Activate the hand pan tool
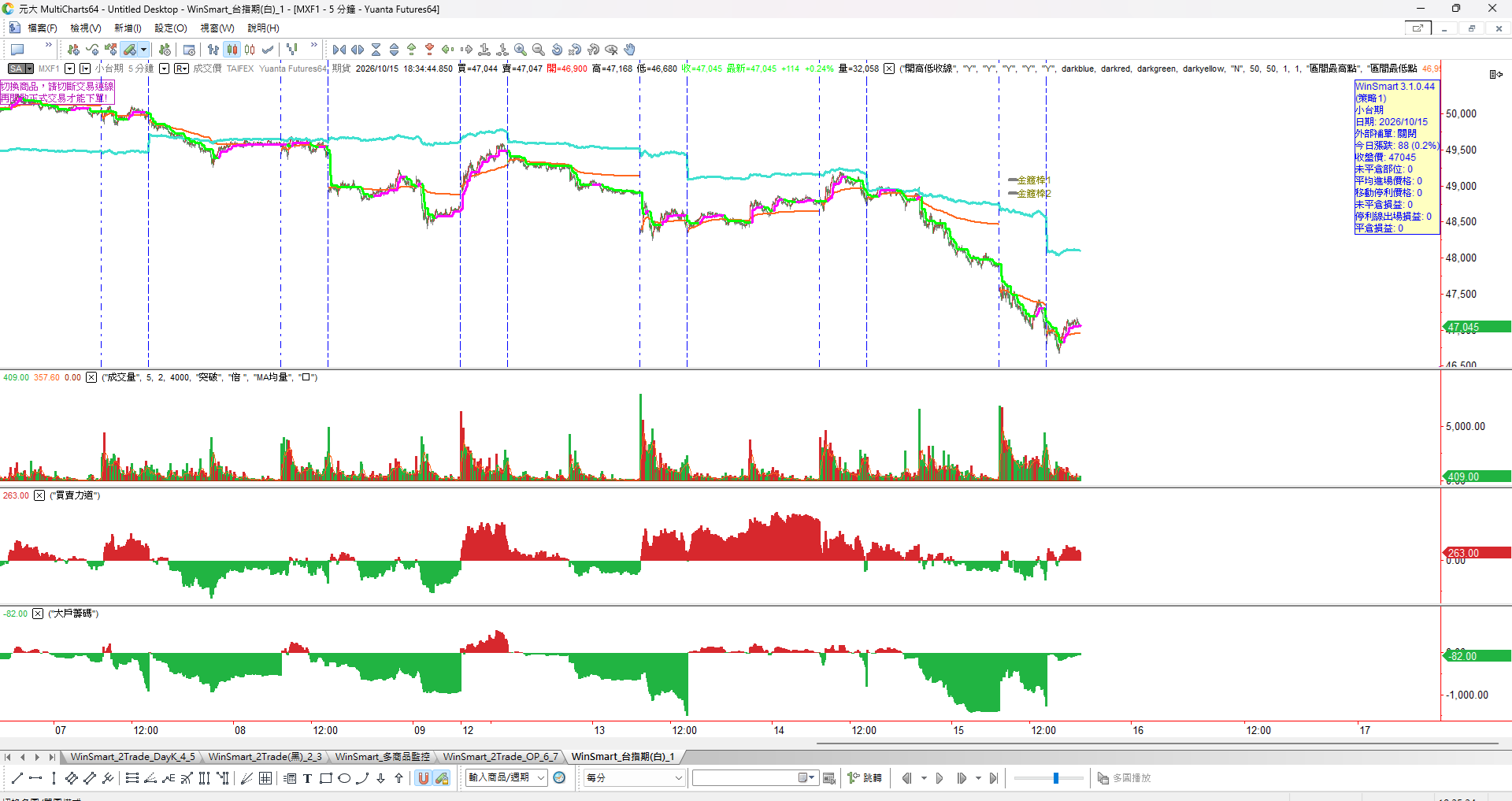The width and height of the screenshot is (1512, 801). point(630,50)
